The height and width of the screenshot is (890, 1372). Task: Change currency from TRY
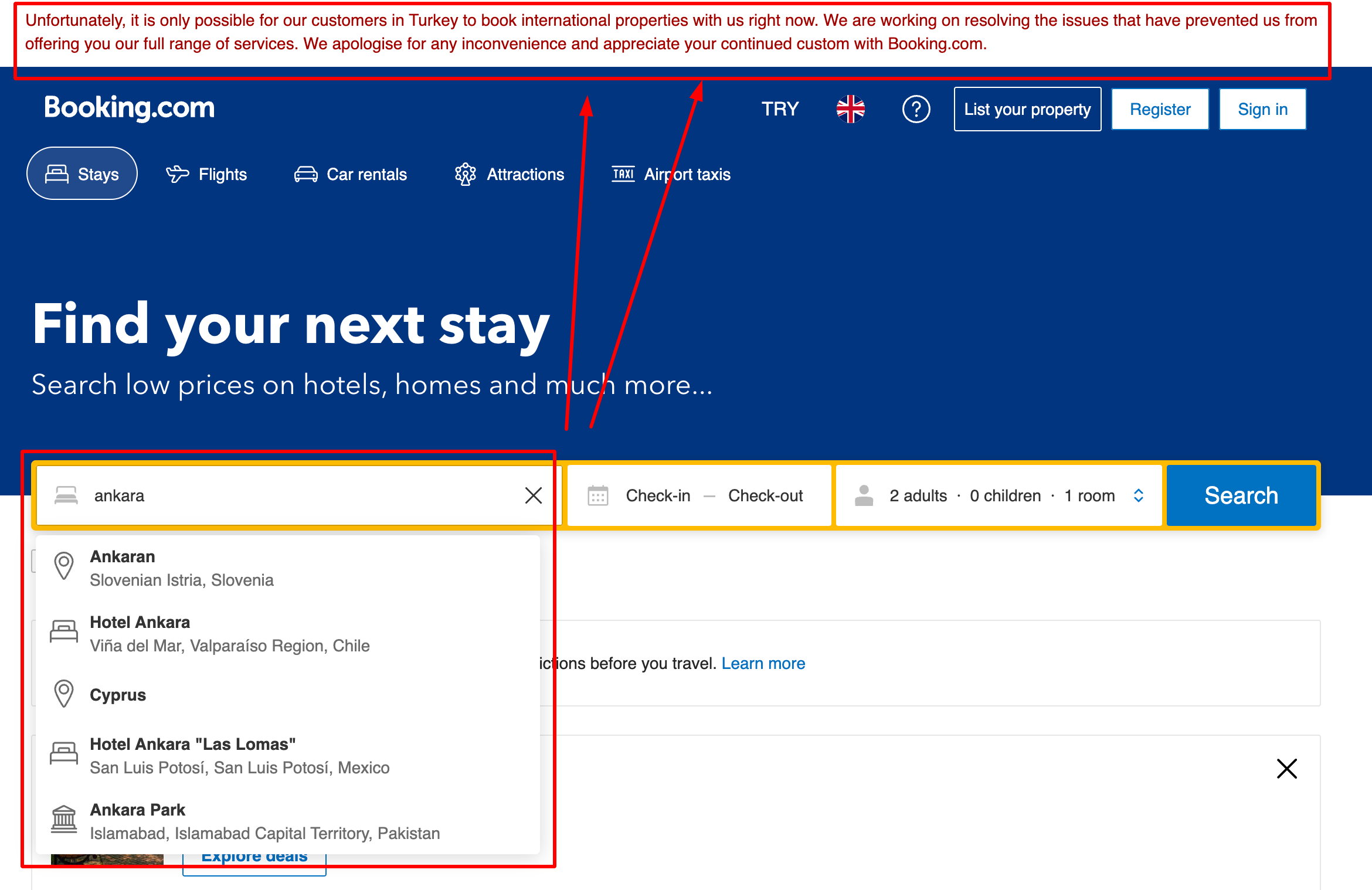tap(780, 109)
